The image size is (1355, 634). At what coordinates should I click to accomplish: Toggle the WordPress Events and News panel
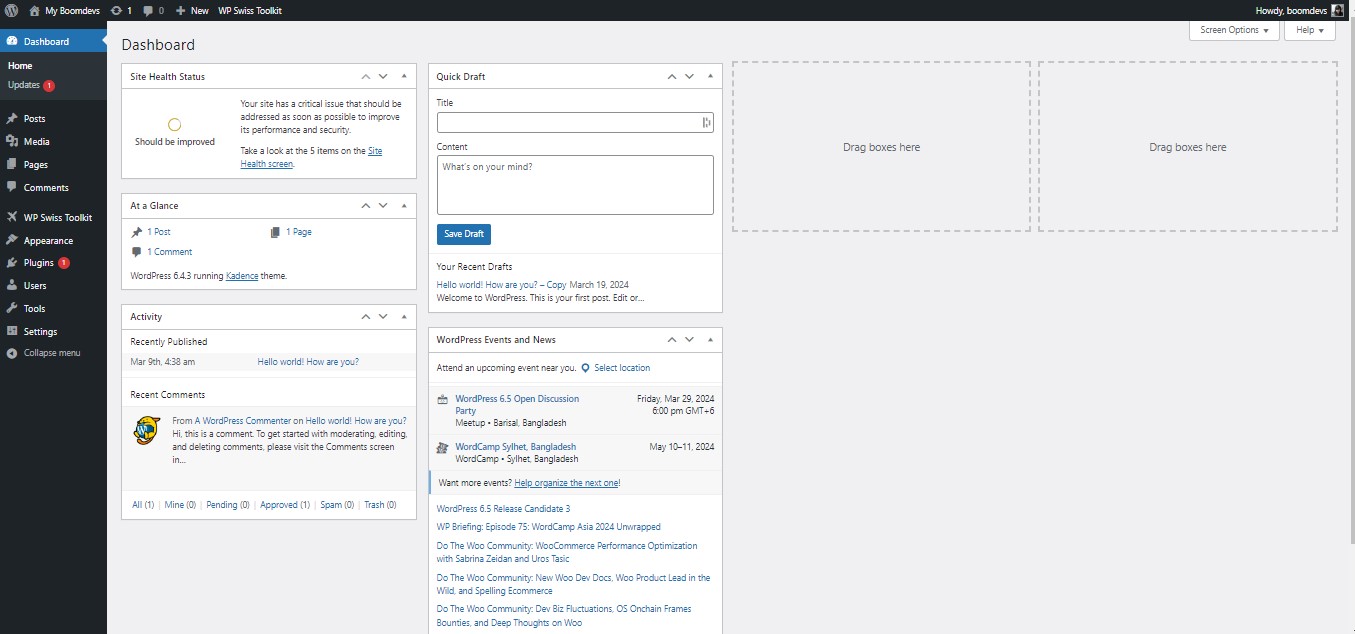click(x=710, y=339)
